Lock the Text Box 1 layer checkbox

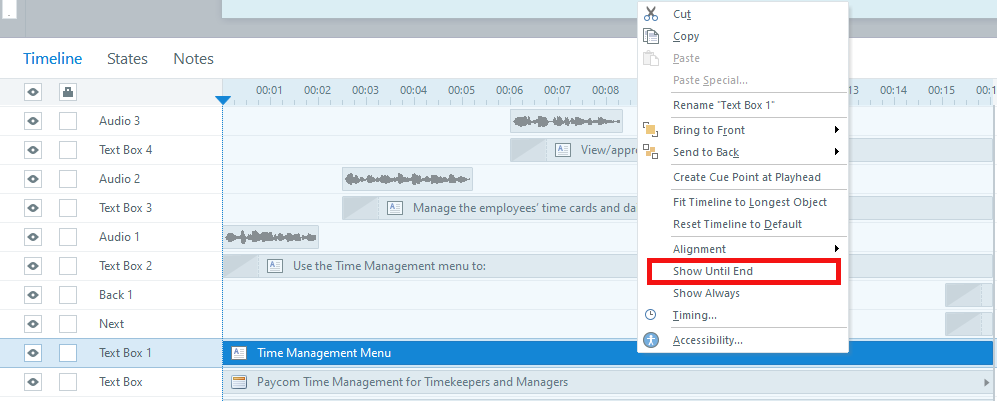68,353
